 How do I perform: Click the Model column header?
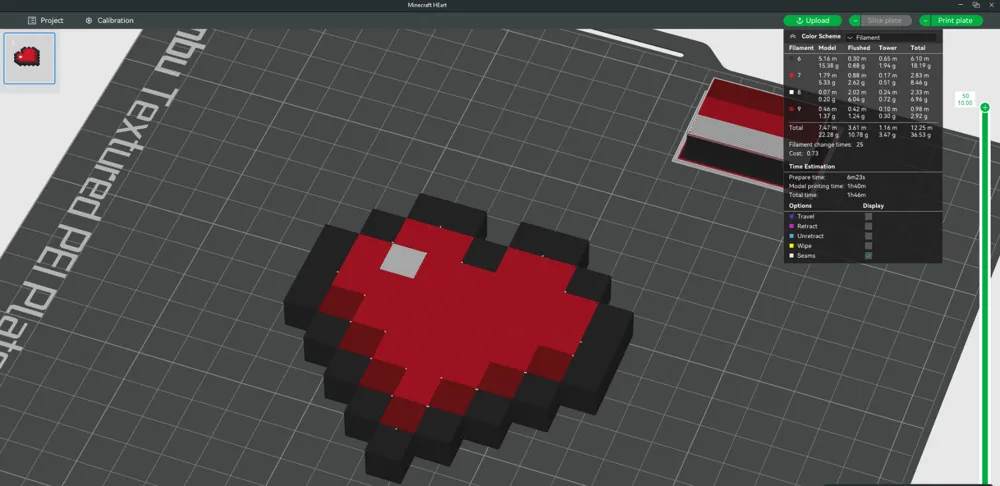(x=827, y=48)
